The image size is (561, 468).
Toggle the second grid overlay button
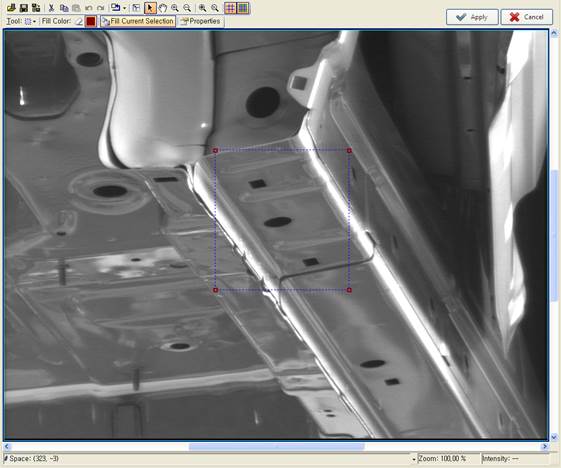point(243,8)
